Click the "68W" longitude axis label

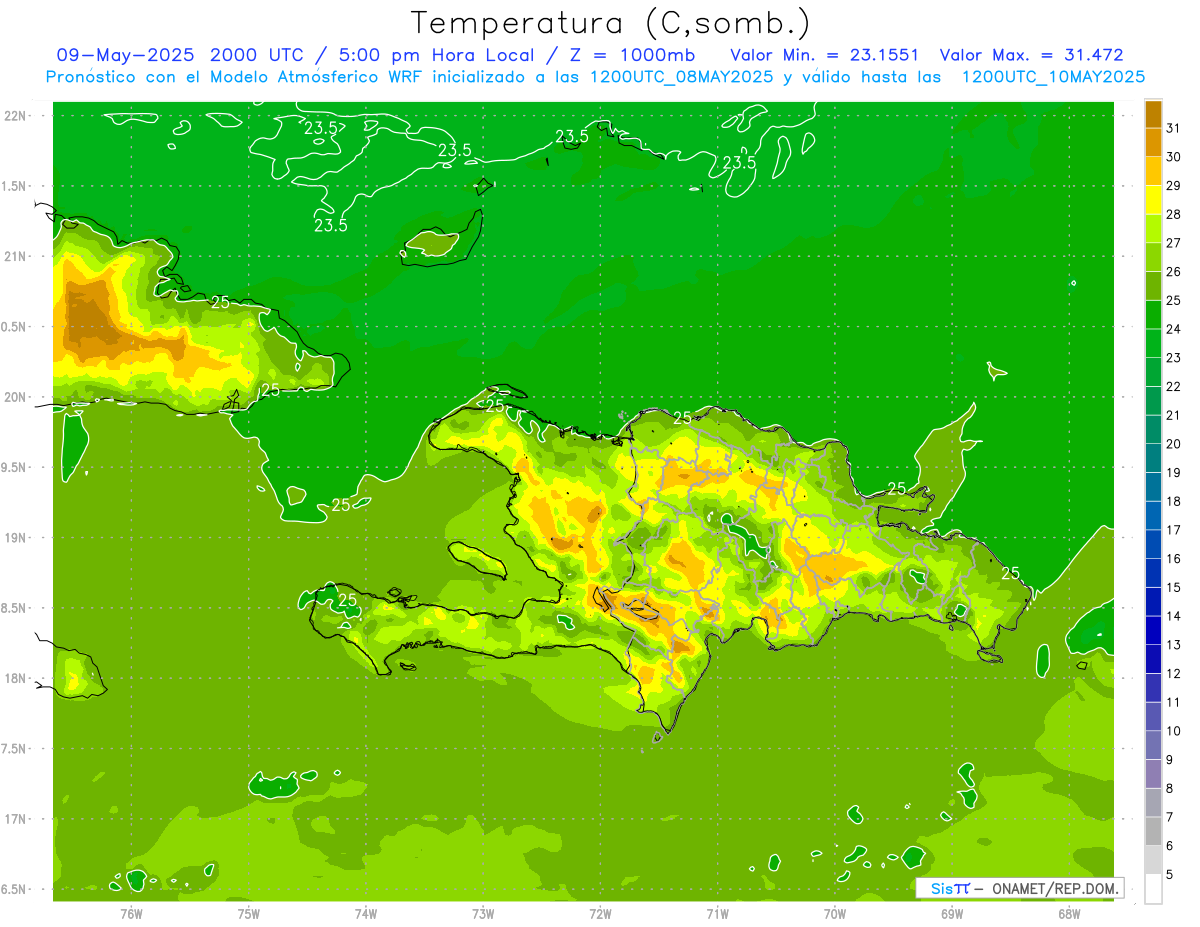coord(1069,913)
